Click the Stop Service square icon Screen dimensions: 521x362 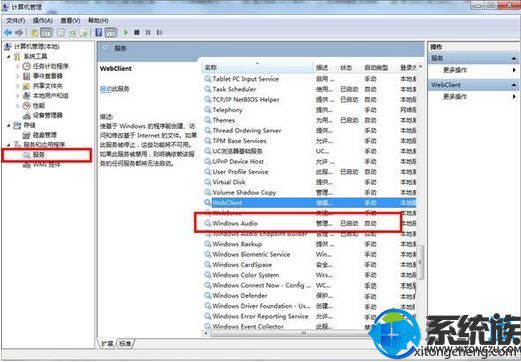(137, 32)
